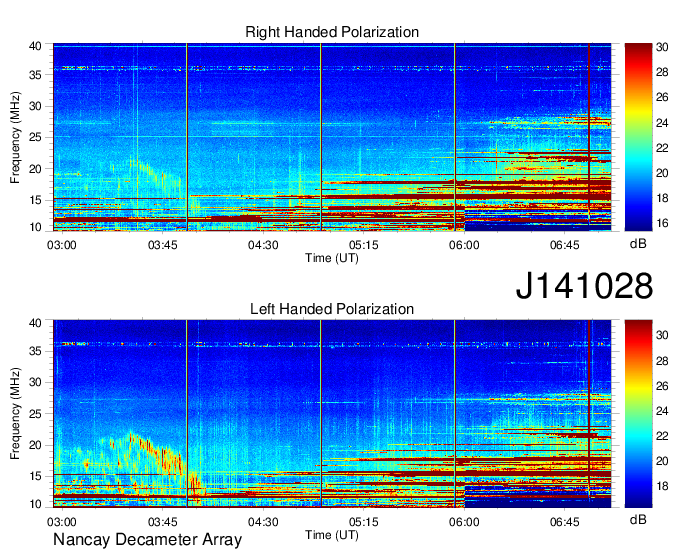Image resolution: width=680 pixels, height=552 pixels.
Task: Click the 04:30 tick label on upper plot
Action: (263, 245)
